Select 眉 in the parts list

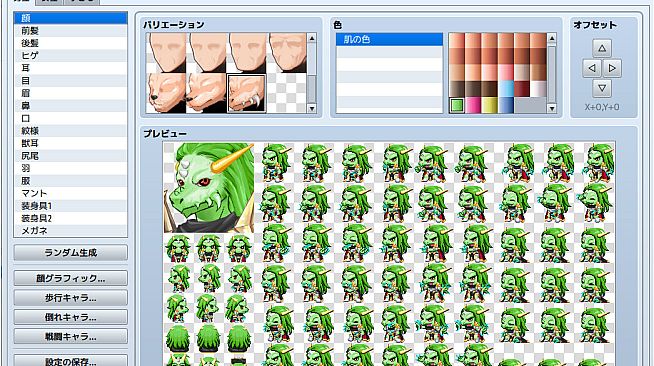(70, 93)
